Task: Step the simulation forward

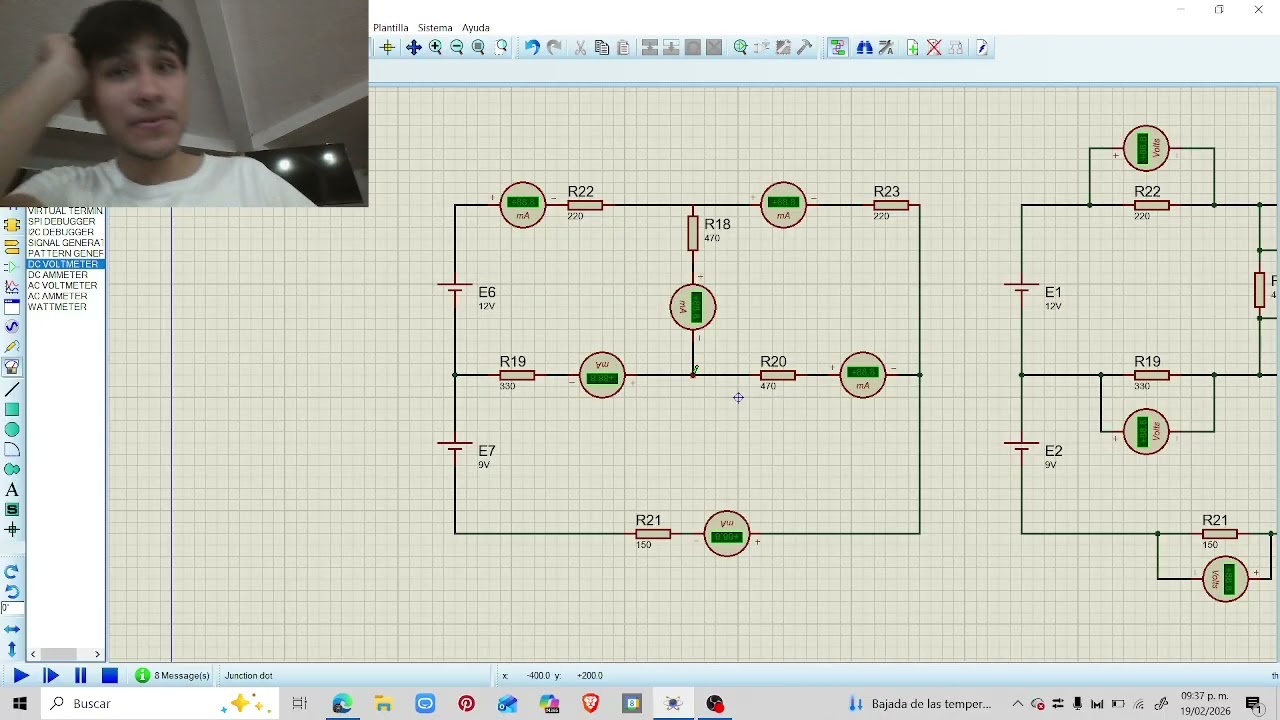Action: click(x=50, y=676)
